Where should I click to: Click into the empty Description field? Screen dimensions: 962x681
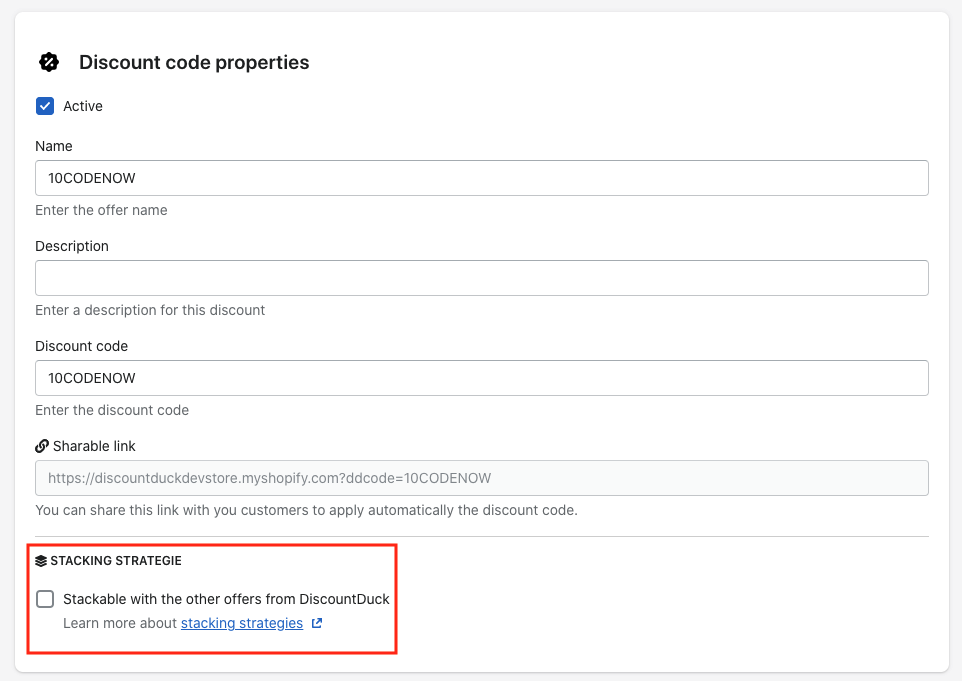coord(481,278)
